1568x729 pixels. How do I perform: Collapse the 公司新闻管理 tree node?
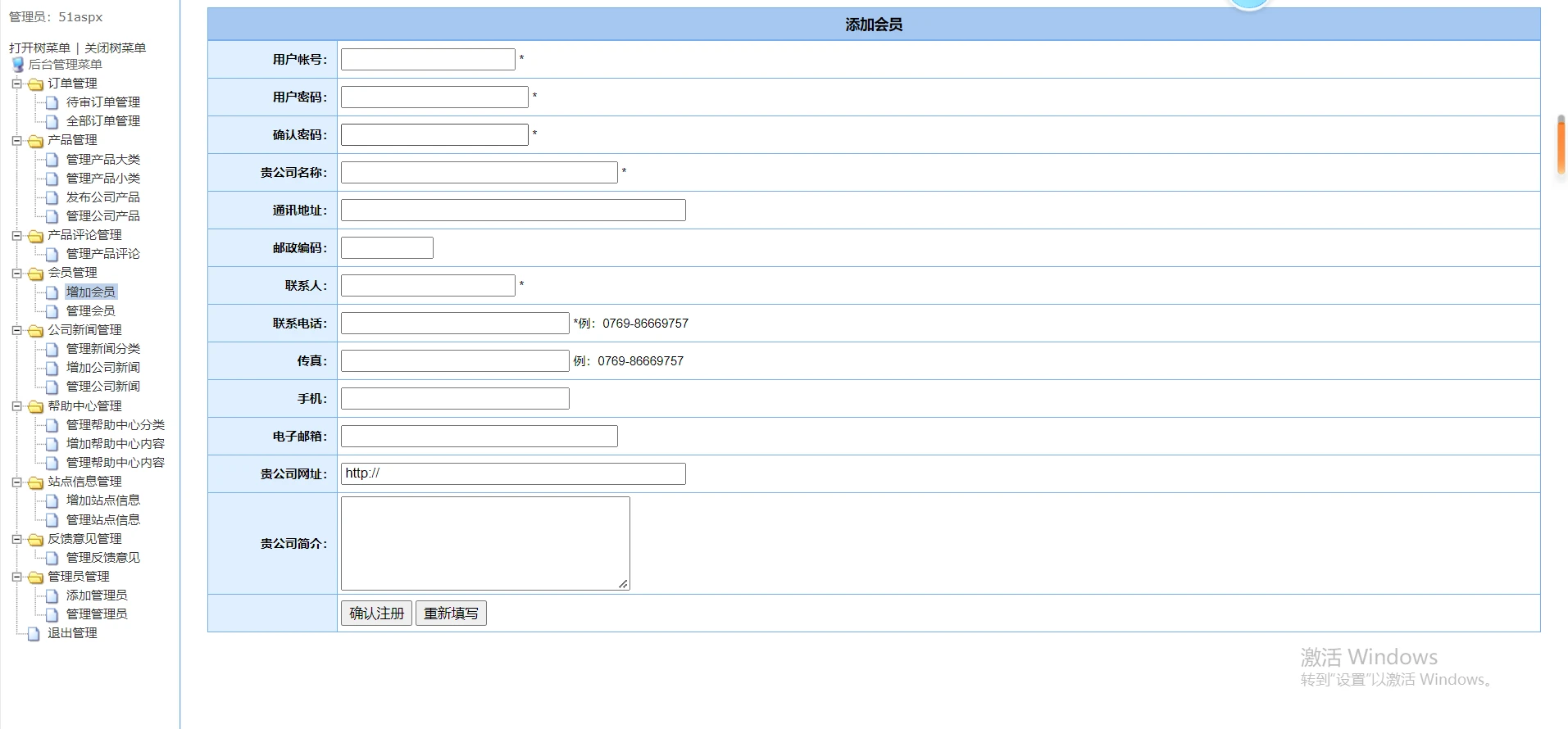16,331
